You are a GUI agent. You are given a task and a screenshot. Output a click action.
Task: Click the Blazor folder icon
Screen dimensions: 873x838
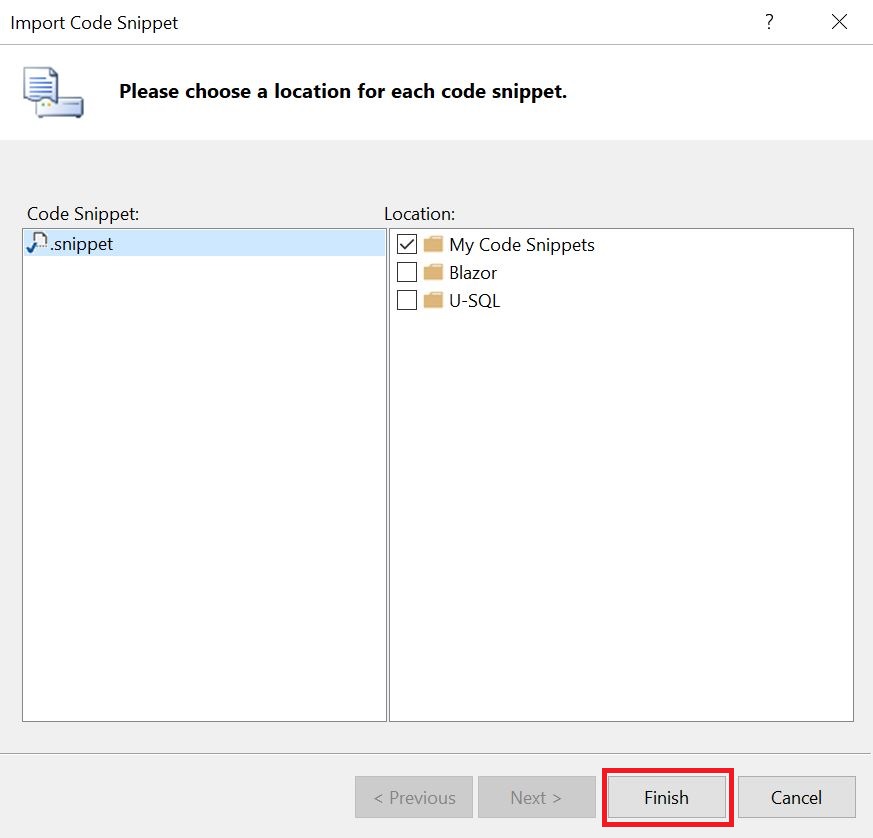pos(433,272)
